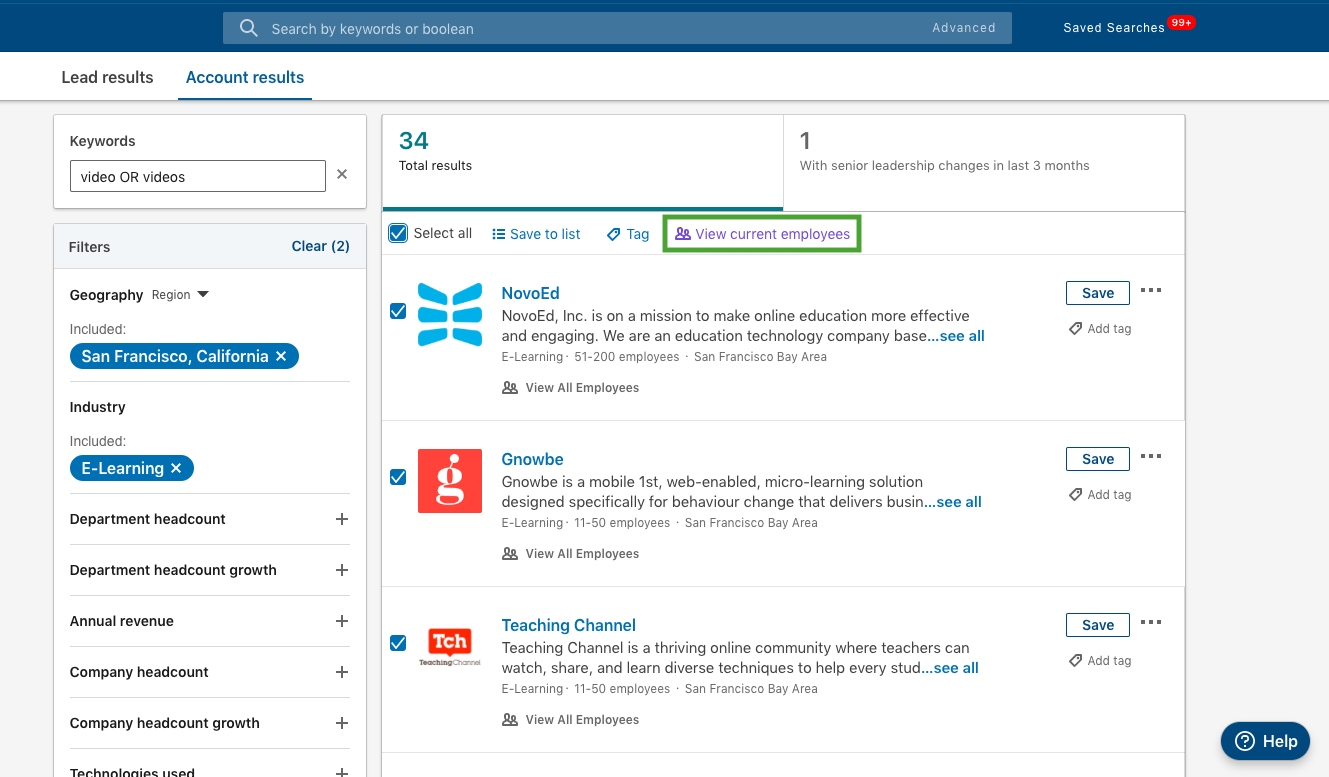Screen dimensions: 1329x777
Task: Open the more options menu for Gnowbe
Action: click(x=1151, y=457)
